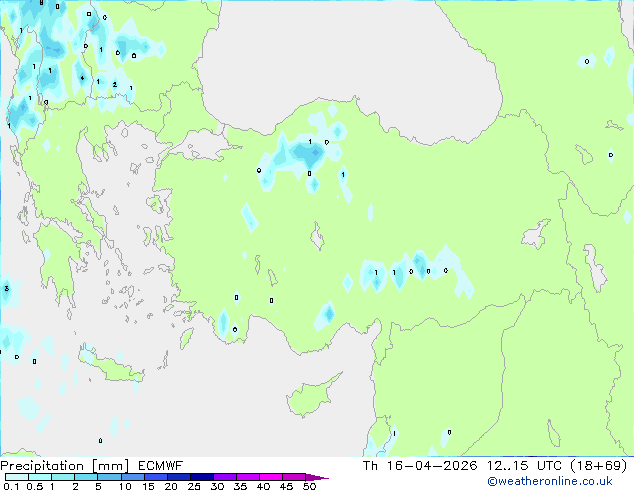Click the 'Th 16-04-2026' date text
Viewport: 634px width, 490px height.
click(x=420, y=466)
